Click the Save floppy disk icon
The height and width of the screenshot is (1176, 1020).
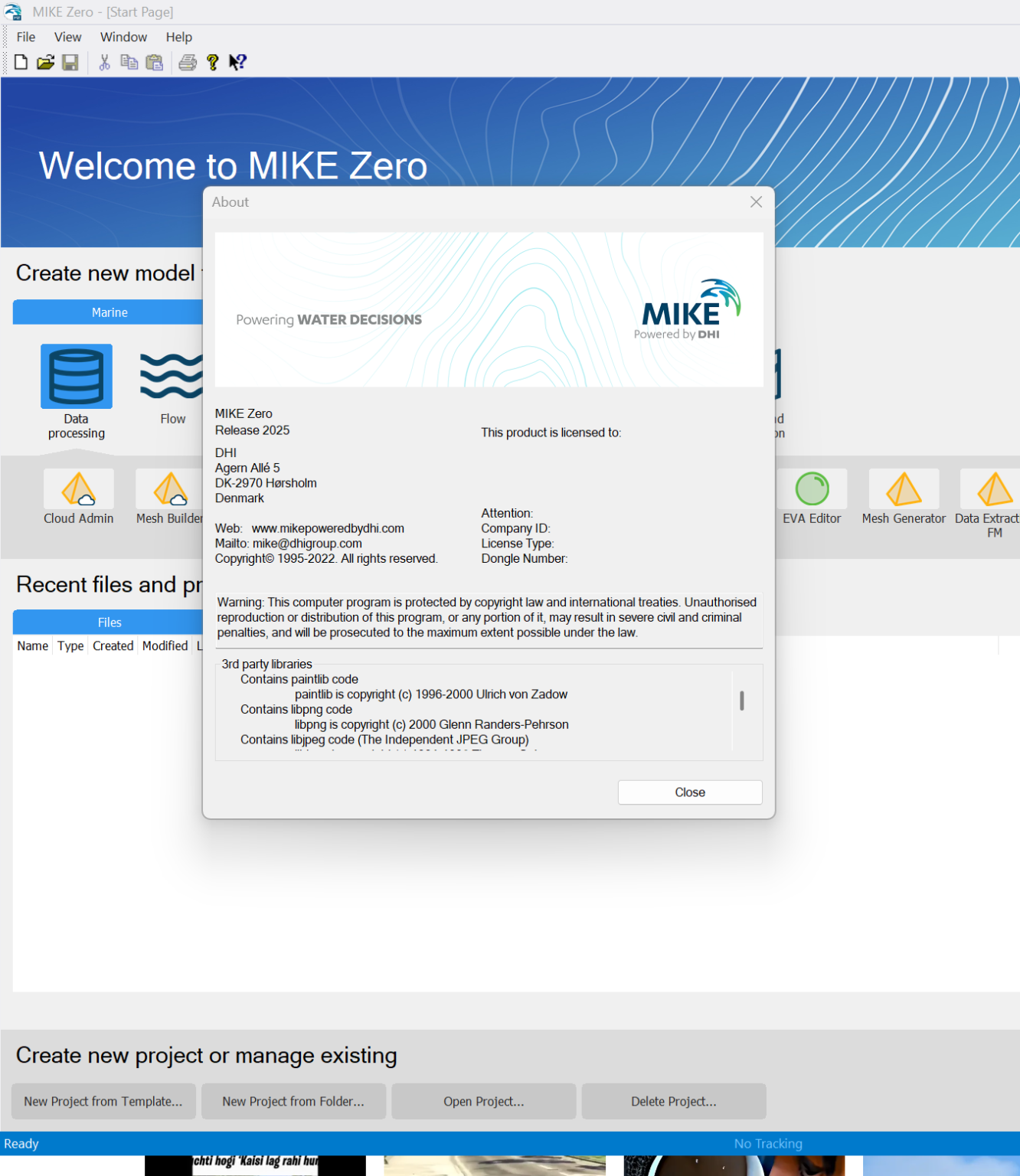click(x=70, y=62)
